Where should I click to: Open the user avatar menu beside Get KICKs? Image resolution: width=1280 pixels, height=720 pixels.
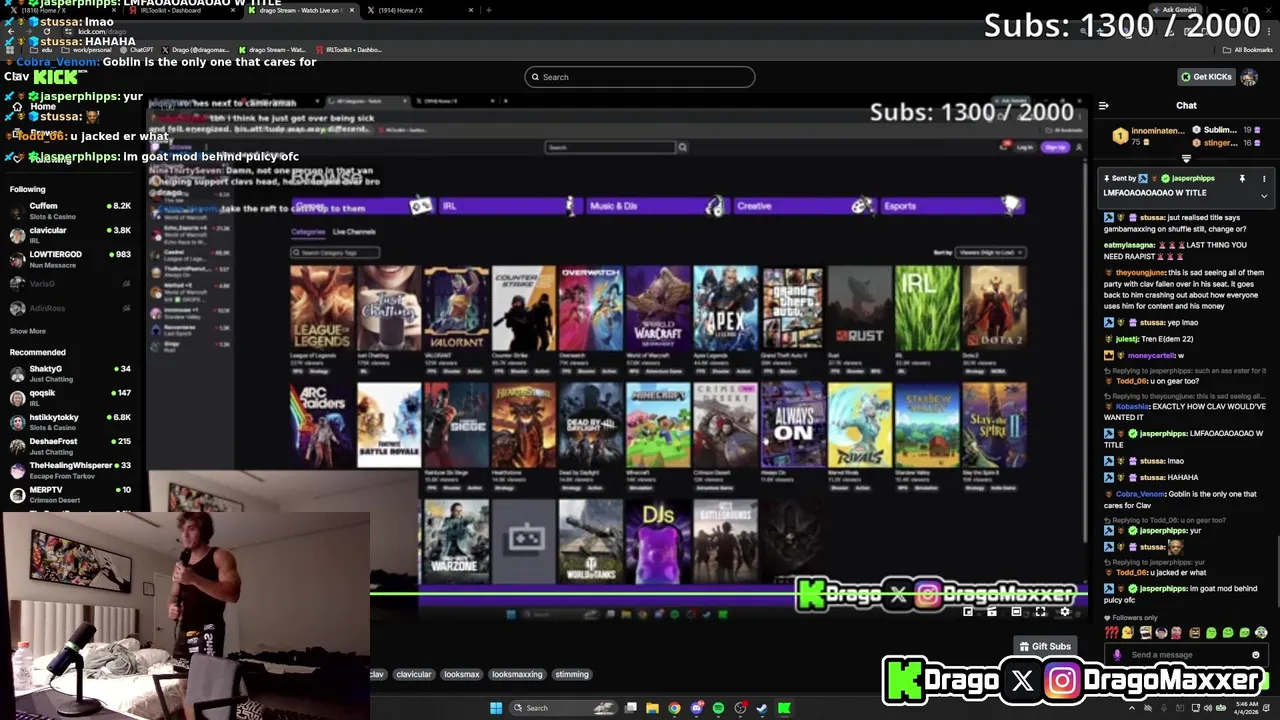1249,77
